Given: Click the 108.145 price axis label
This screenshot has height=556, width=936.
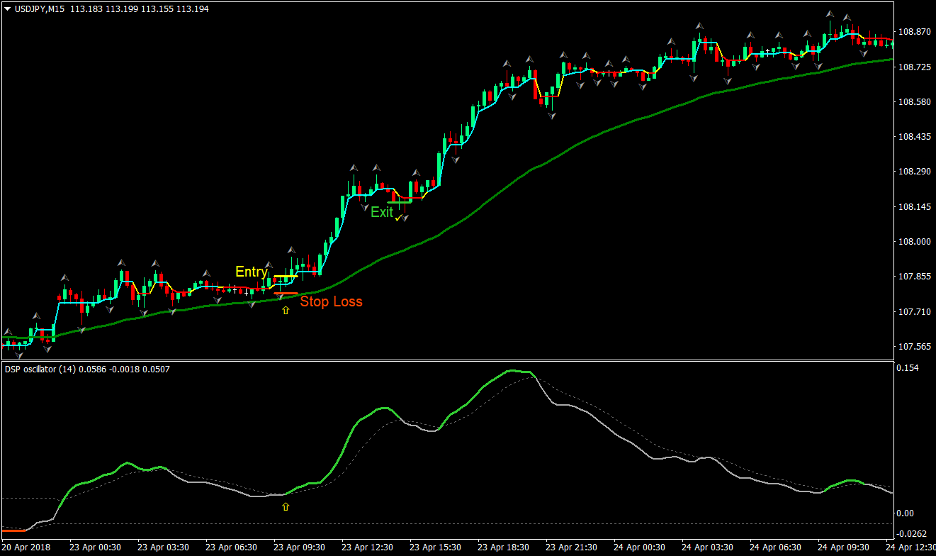Looking at the screenshot, I should point(915,207).
